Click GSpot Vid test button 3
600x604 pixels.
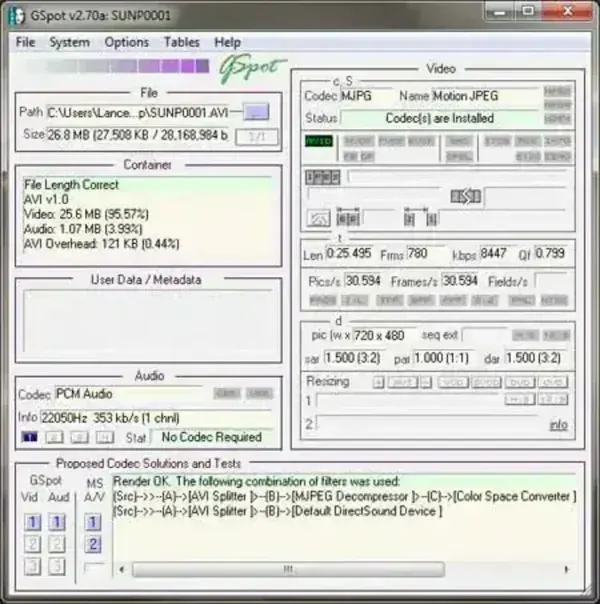(32, 566)
